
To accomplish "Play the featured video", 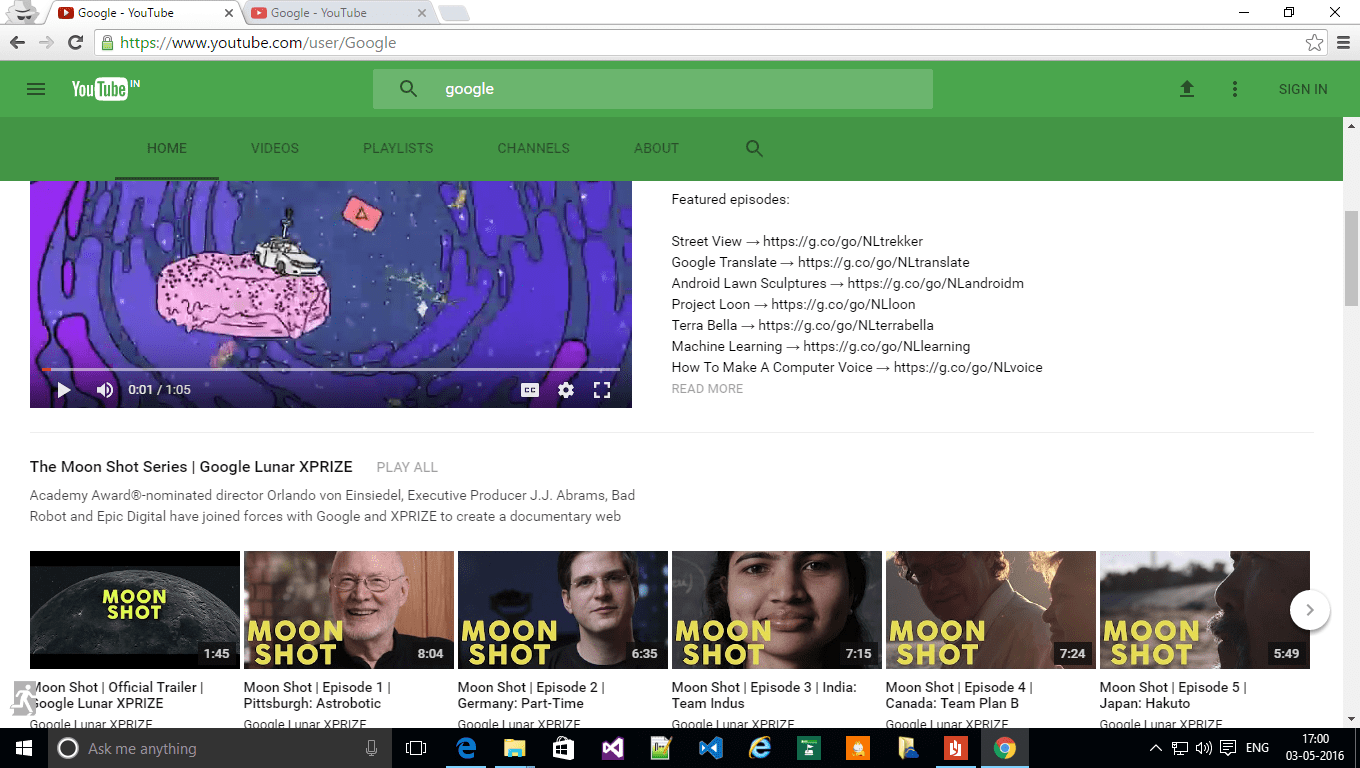I will click(x=63, y=390).
